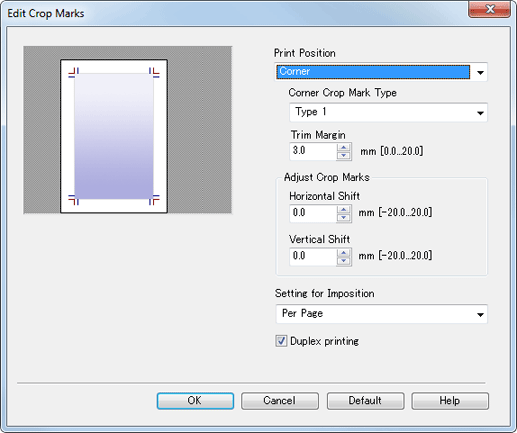Select the Horizontal Shift value field

point(313,213)
